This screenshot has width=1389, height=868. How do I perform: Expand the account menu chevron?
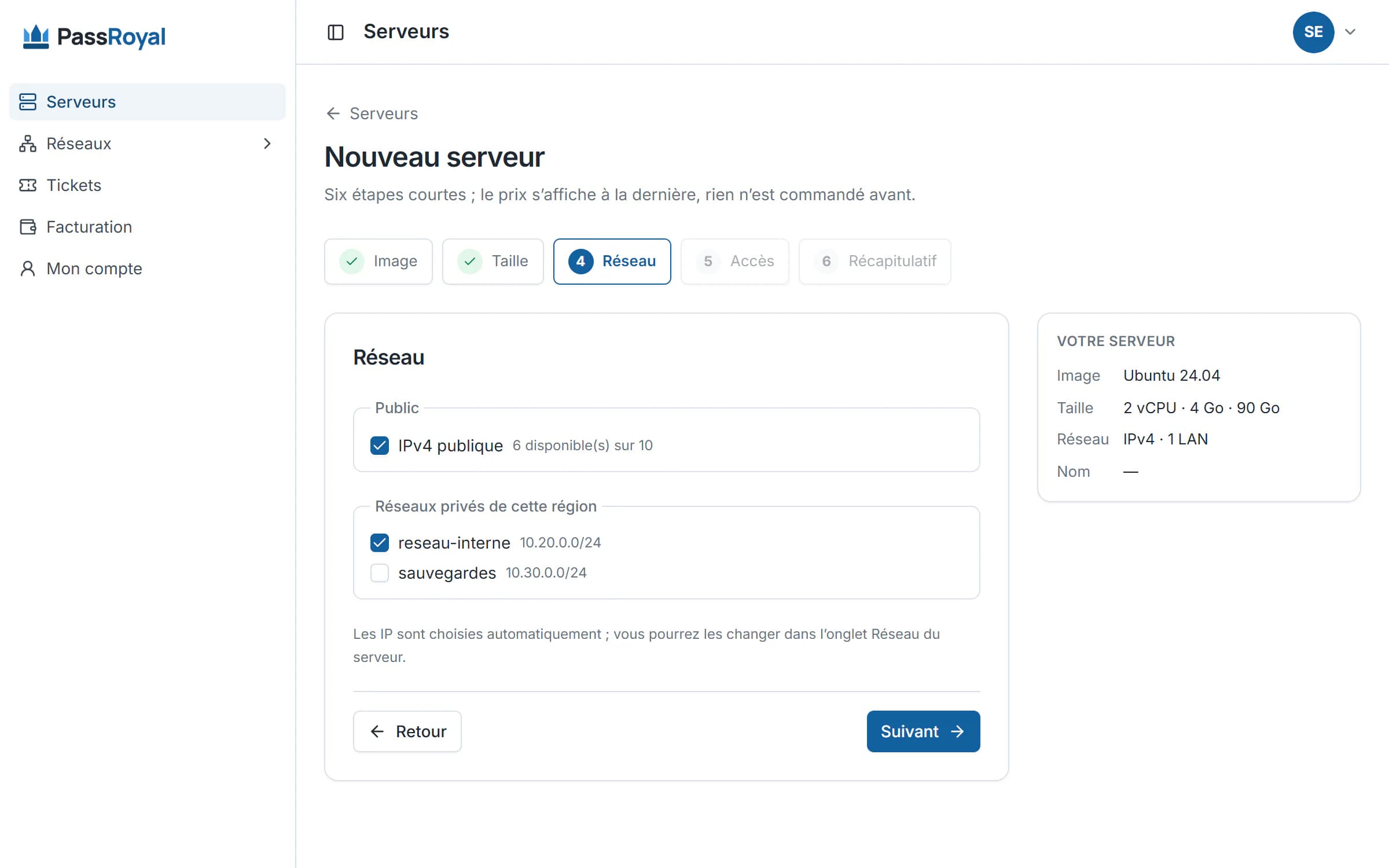pos(1350,32)
